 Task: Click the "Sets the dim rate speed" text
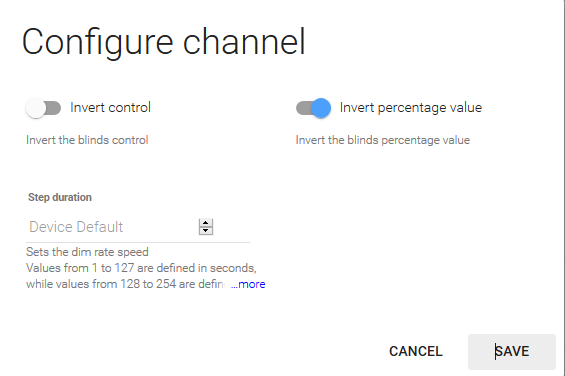pos(87,252)
